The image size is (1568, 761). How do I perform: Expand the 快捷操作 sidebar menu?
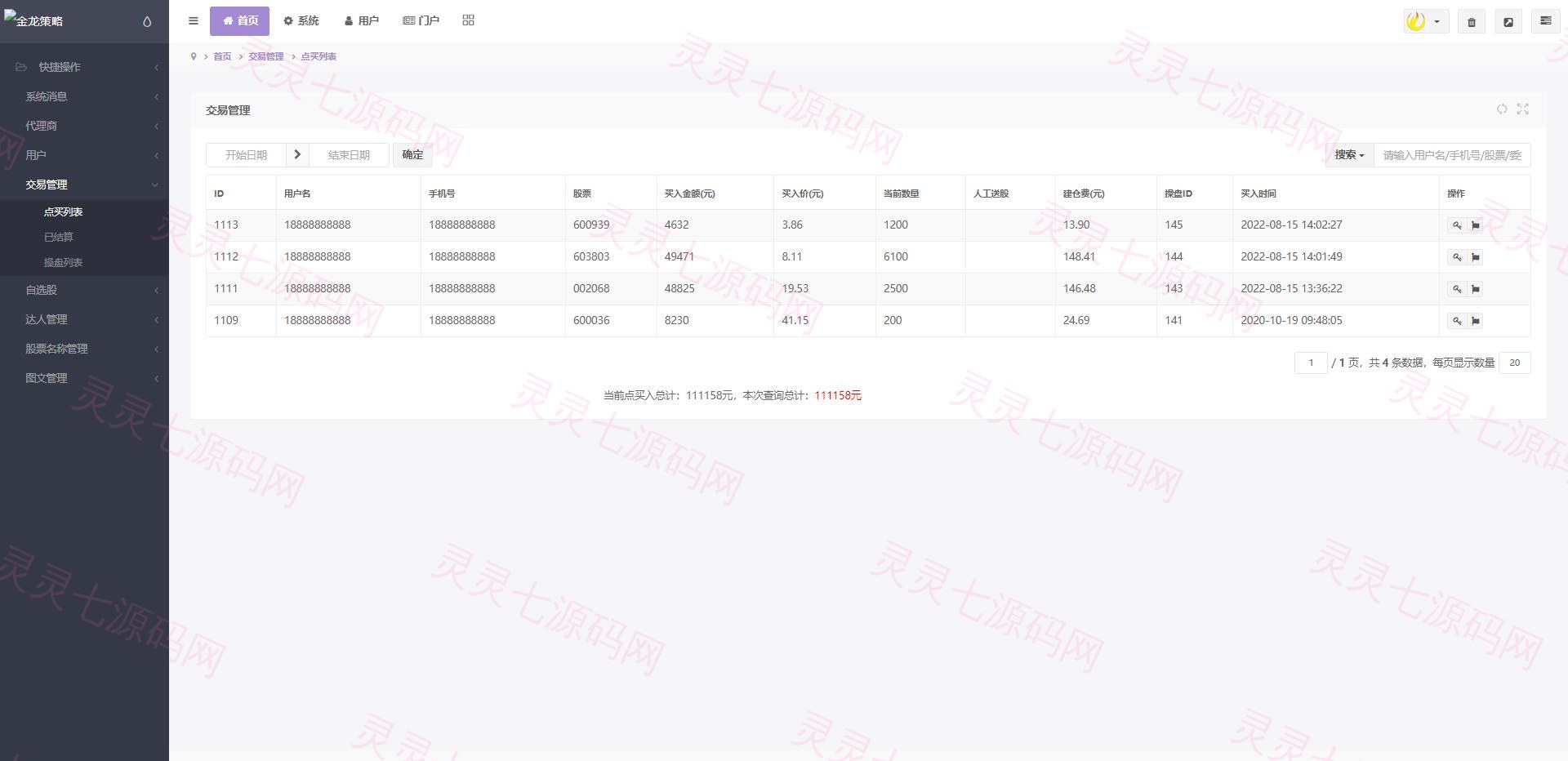click(84, 67)
